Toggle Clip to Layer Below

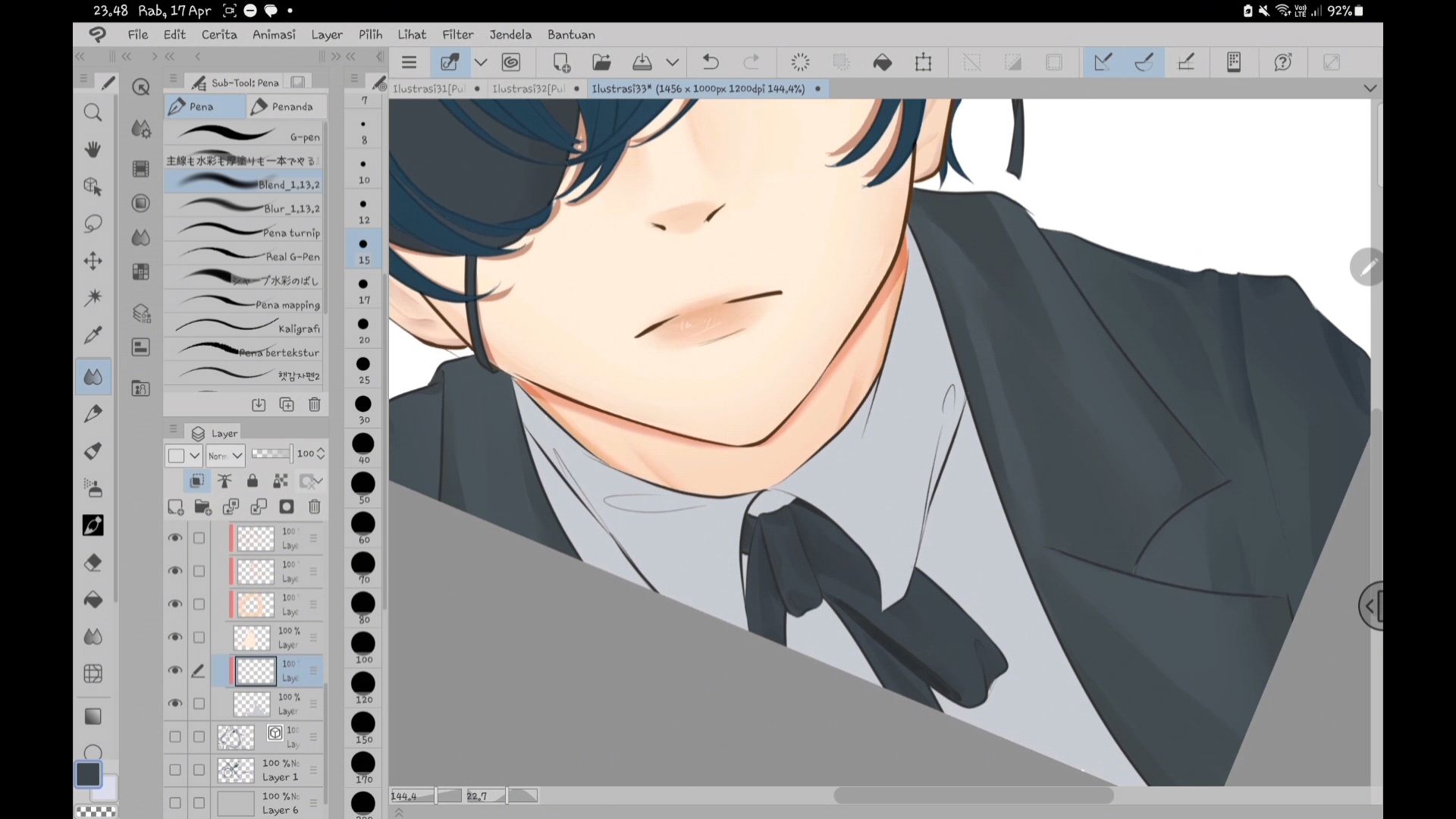pos(196,481)
